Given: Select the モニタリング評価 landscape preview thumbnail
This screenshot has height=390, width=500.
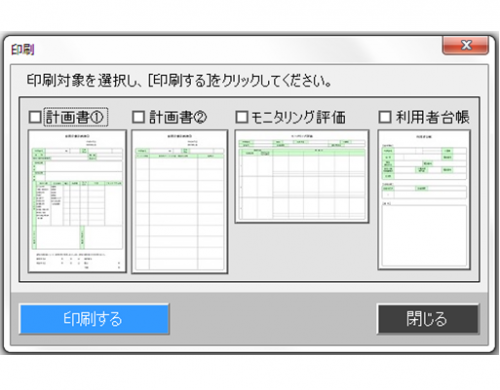Looking at the screenshot, I should tap(302, 176).
